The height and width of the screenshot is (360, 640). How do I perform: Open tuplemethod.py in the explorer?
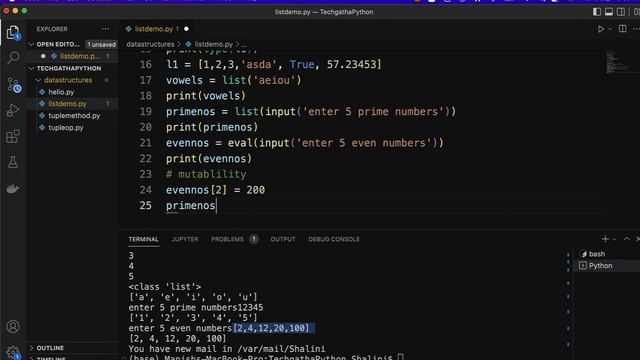74,116
